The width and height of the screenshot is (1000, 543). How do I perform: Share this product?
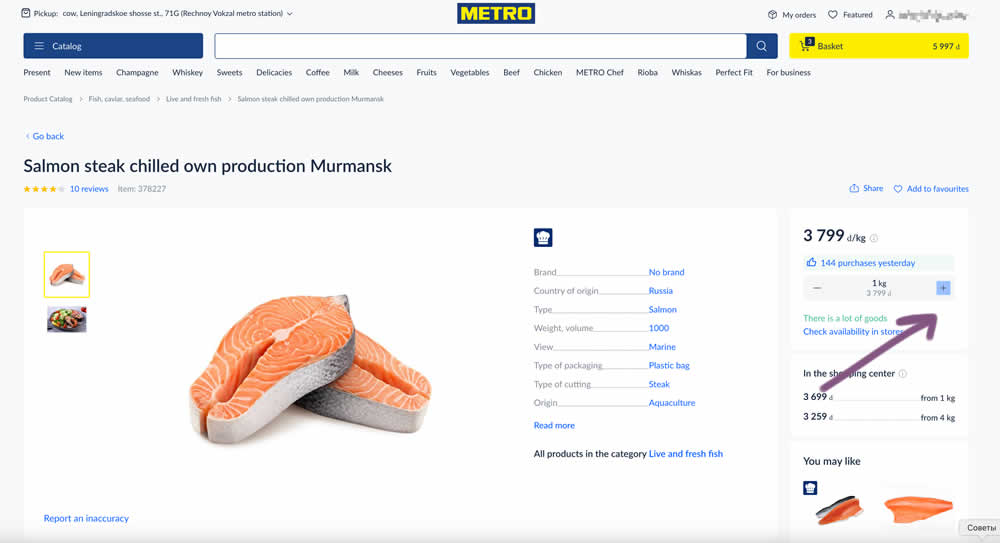(x=866, y=188)
